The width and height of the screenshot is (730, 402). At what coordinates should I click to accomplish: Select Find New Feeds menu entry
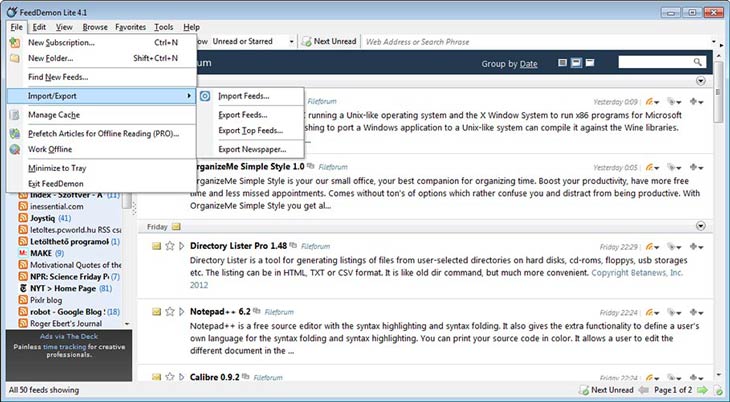click(x=101, y=77)
